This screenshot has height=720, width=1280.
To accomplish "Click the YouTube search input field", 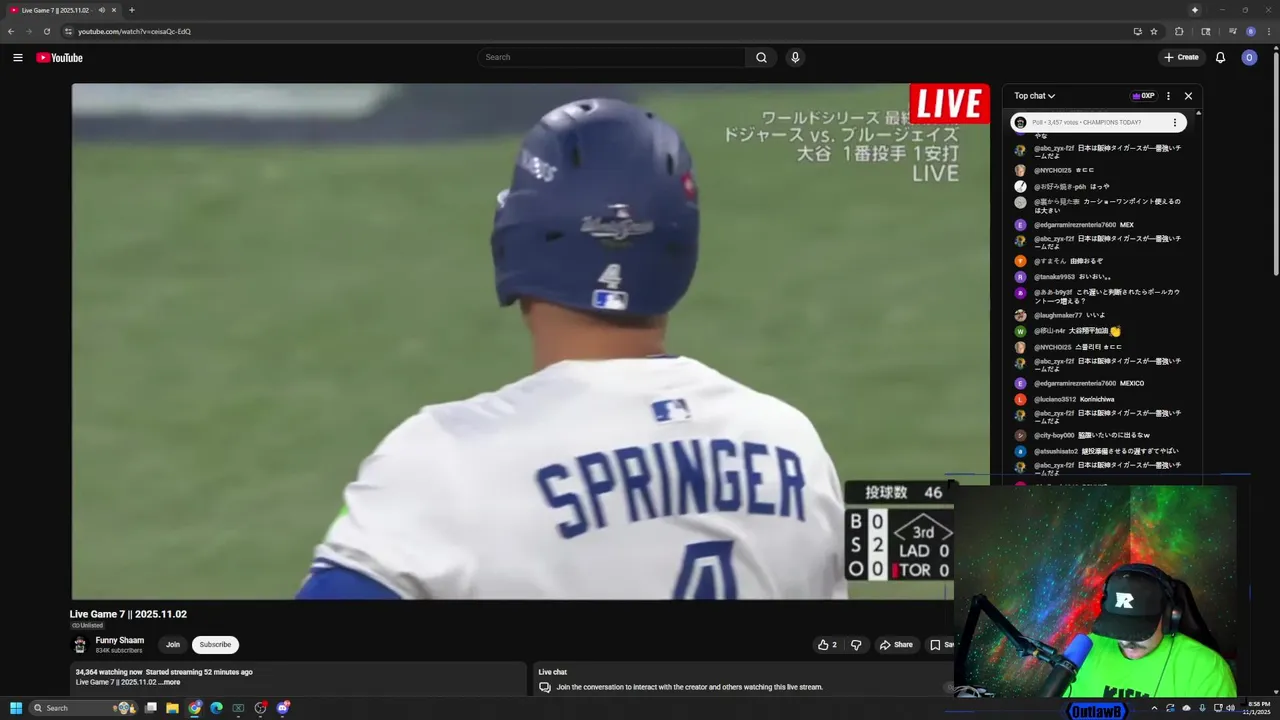I will pos(611,57).
